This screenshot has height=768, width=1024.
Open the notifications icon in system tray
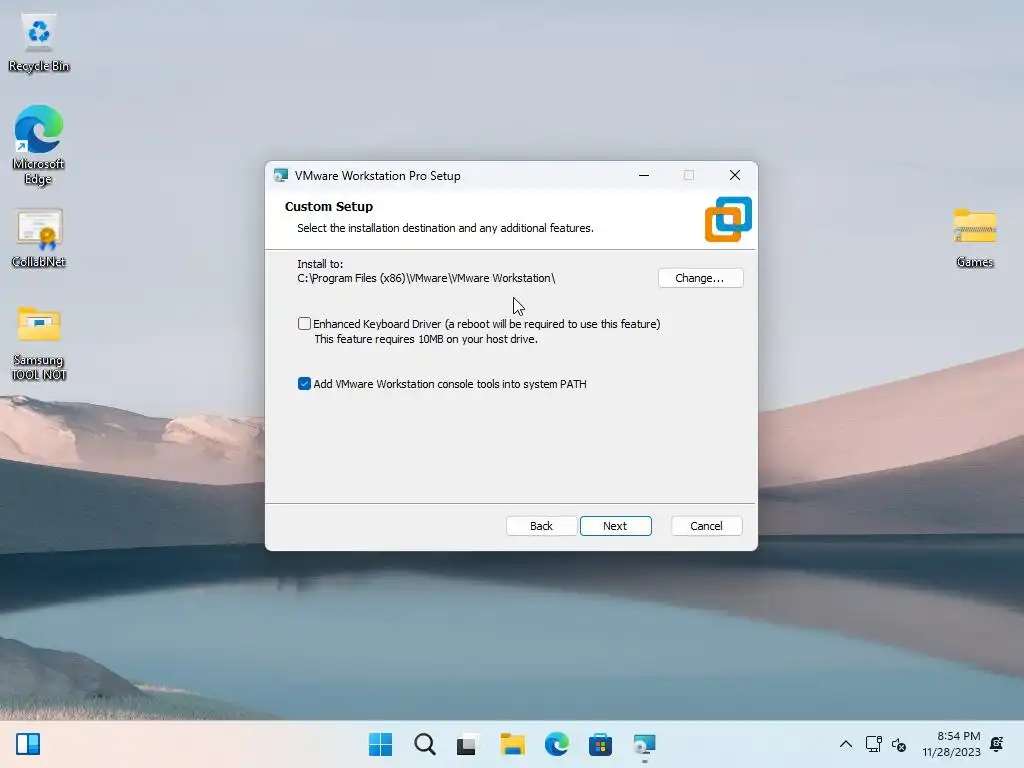point(997,744)
